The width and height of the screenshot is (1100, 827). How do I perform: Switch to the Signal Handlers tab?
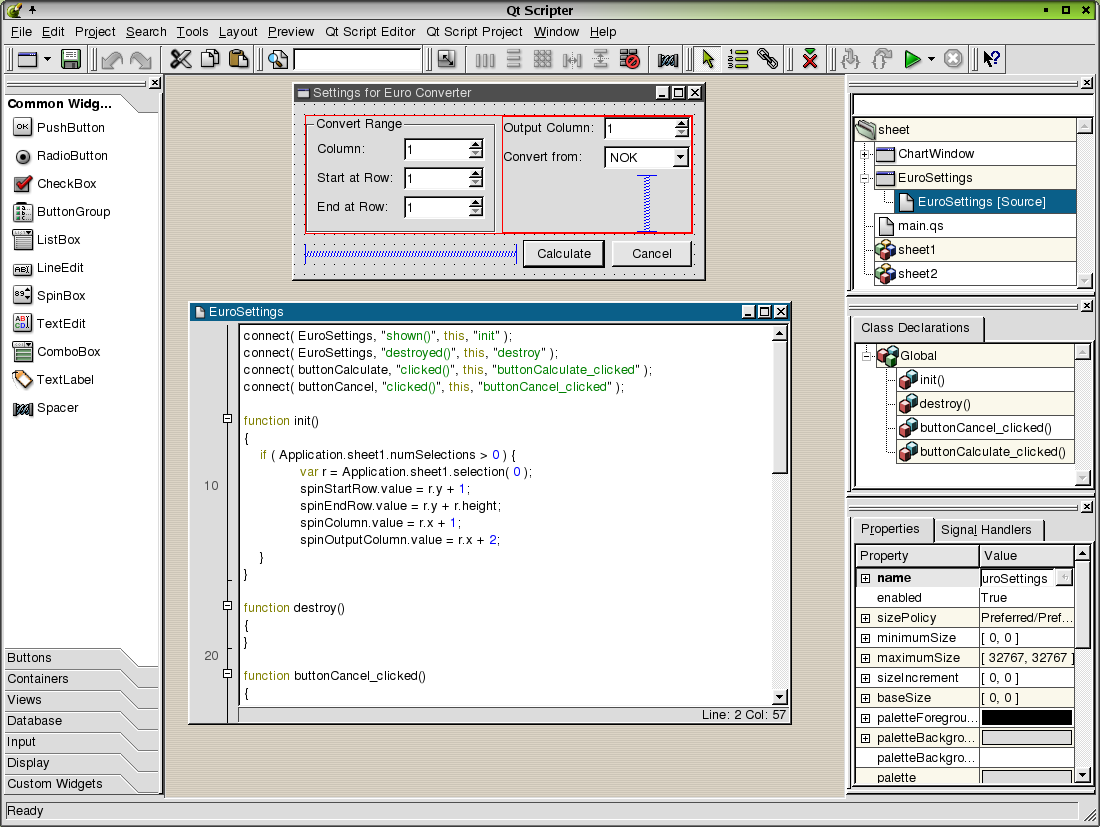[986, 530]
